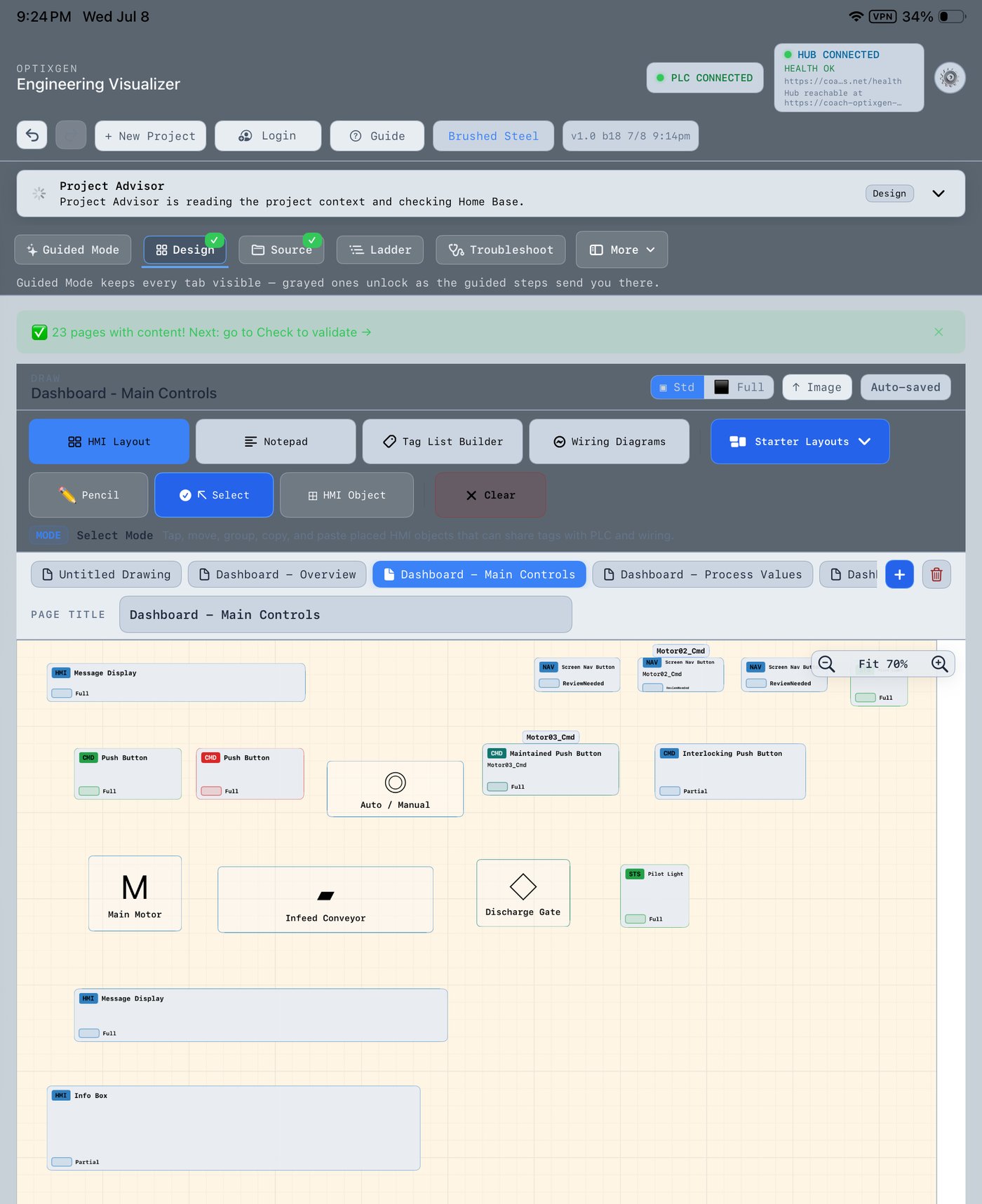The height and width of the screenshot is (1204, 982).
Task: Click the undo arrow button
Action: 32,135
